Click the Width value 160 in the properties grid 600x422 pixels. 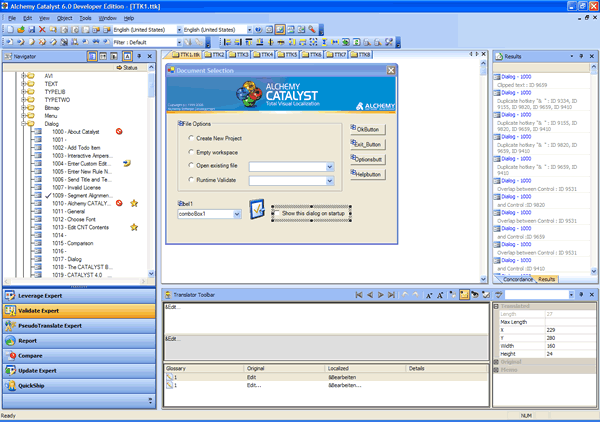(x=570, y=346)
